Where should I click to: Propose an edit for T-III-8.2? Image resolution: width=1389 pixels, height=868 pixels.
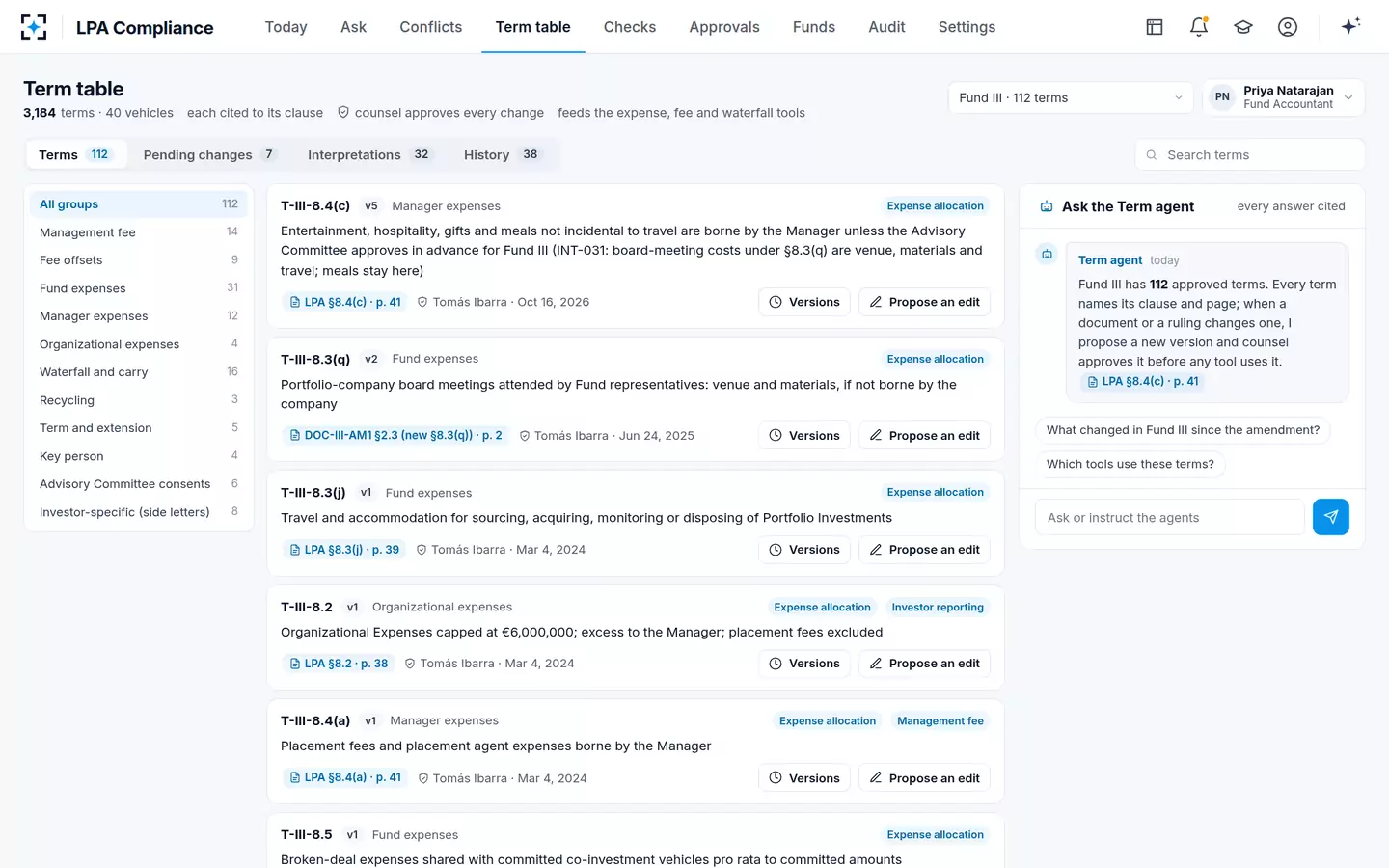coord(924,664)
